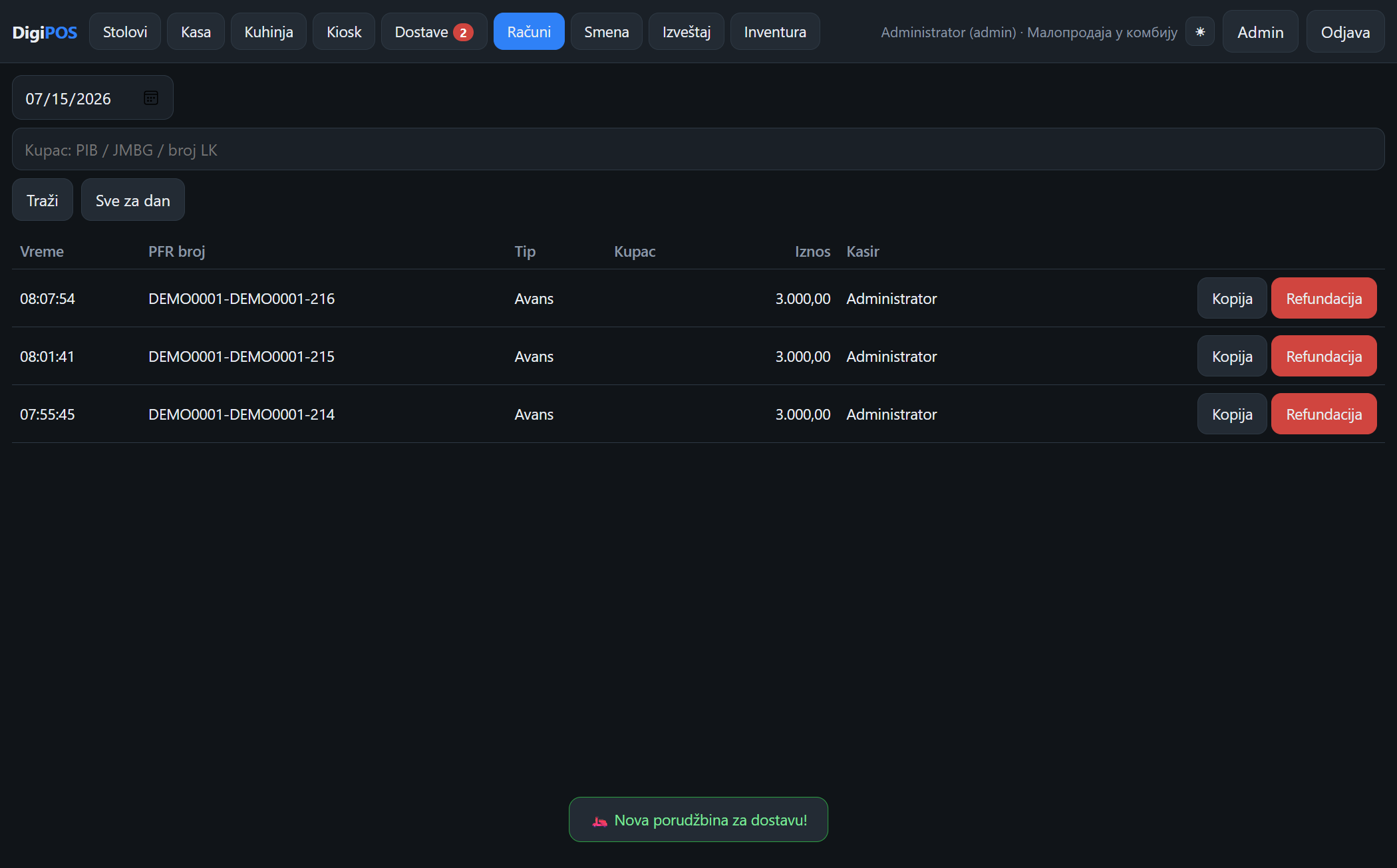Viewport: 1397px width, 868px height.
Task: Click Kopija for receipt ending in 214
Action: (x=1232, y=414)
